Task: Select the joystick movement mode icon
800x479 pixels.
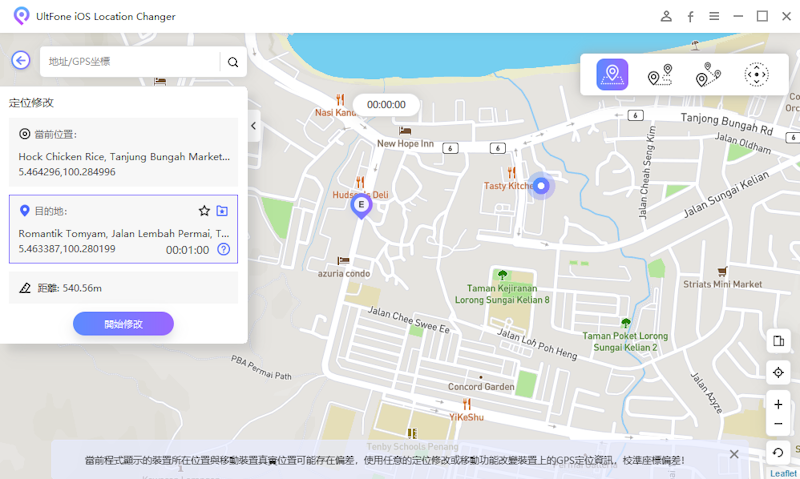Action: [x=757, y=75]
